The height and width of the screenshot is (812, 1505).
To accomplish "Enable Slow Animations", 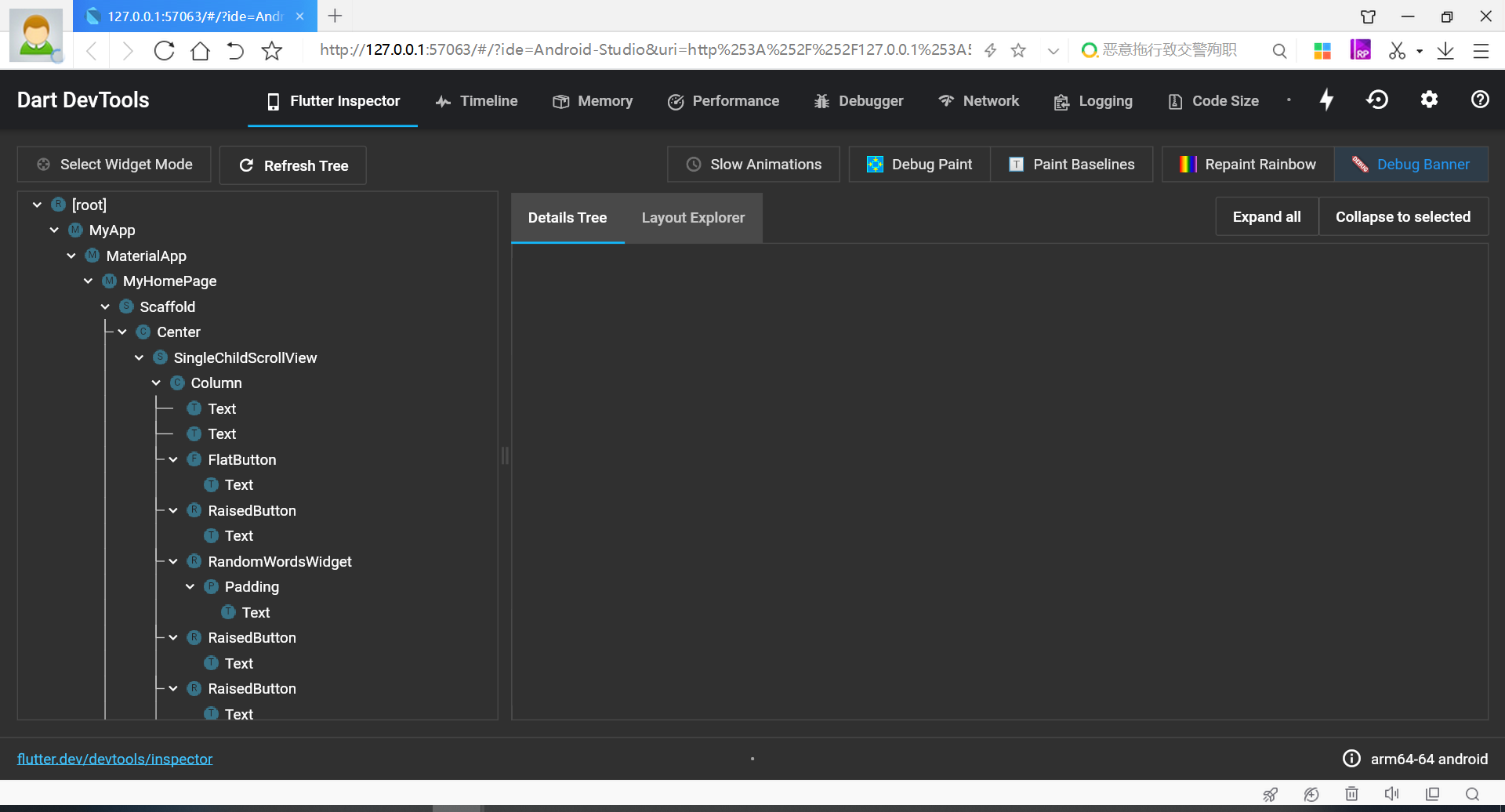I will (752, 164).
